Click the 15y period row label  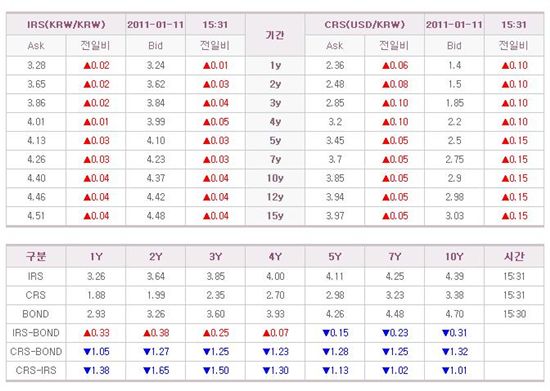click(x=275, y=216)
